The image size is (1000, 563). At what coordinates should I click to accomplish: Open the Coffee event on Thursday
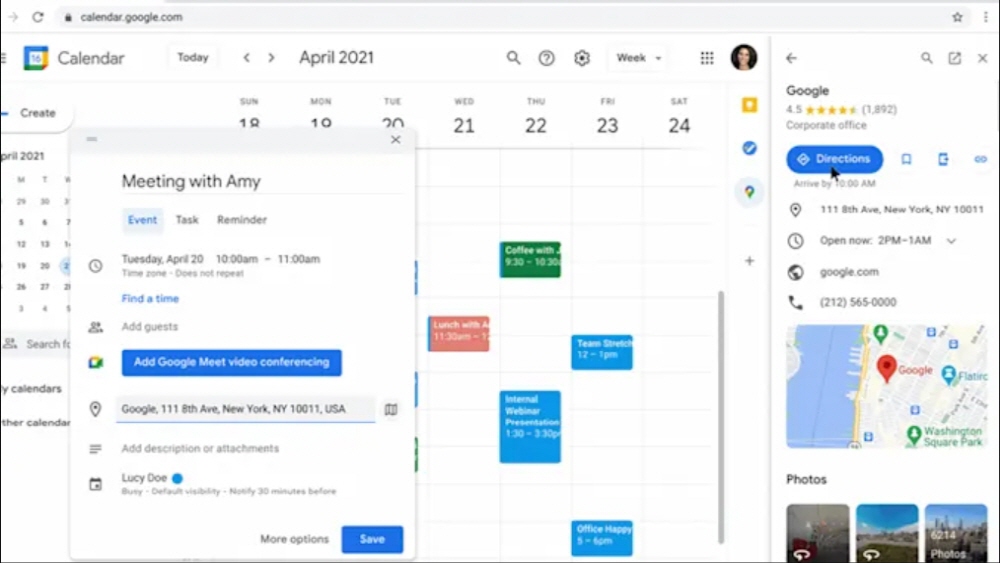530,260
